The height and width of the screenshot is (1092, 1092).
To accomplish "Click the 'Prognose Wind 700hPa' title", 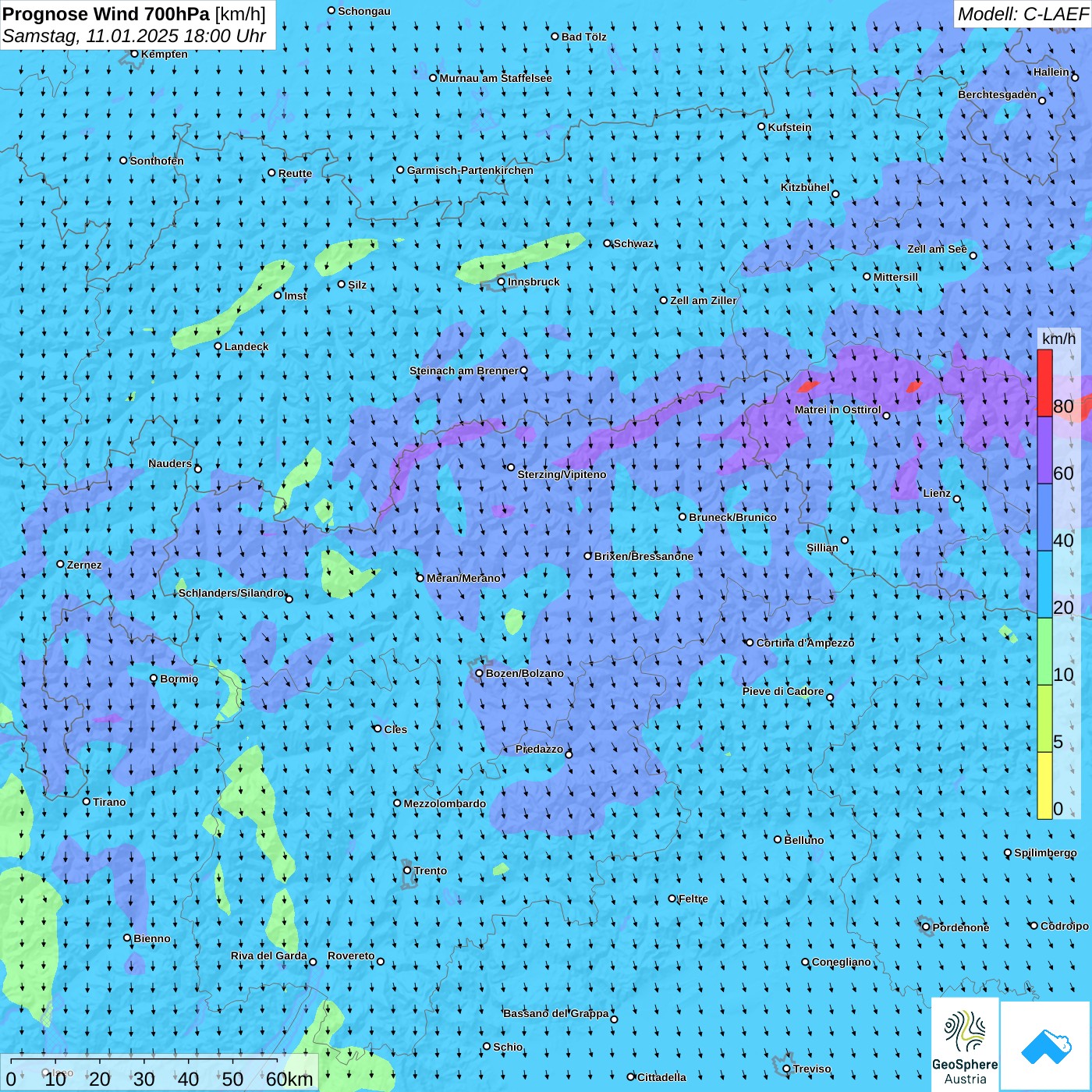I will click(x=106, y=13).
